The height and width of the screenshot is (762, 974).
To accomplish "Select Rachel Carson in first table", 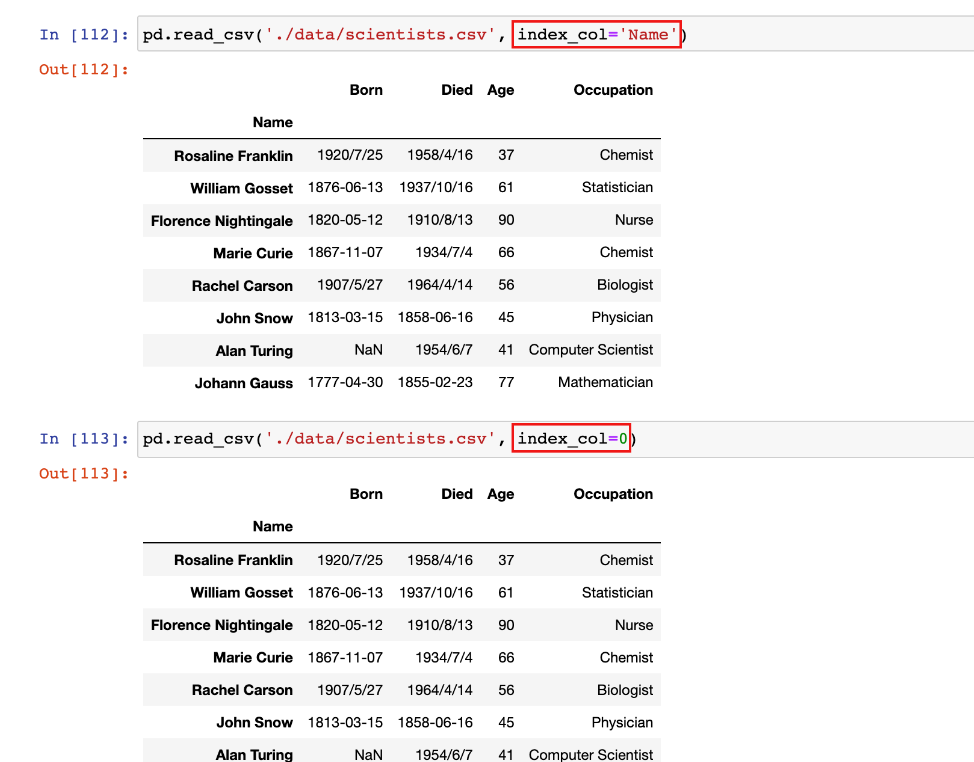I will (242, 286).
